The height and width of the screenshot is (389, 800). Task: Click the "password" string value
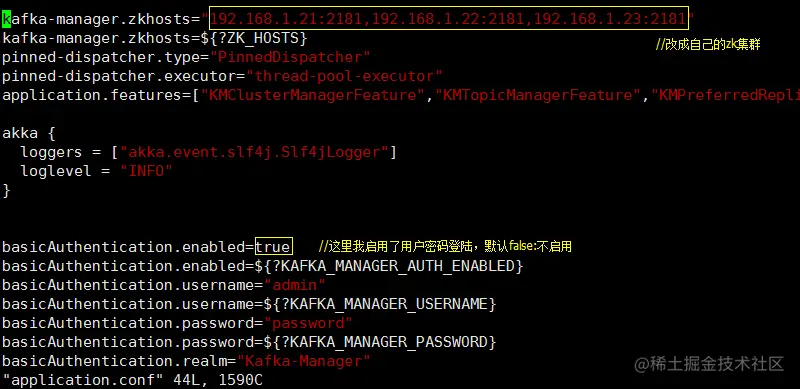point(308,323)
